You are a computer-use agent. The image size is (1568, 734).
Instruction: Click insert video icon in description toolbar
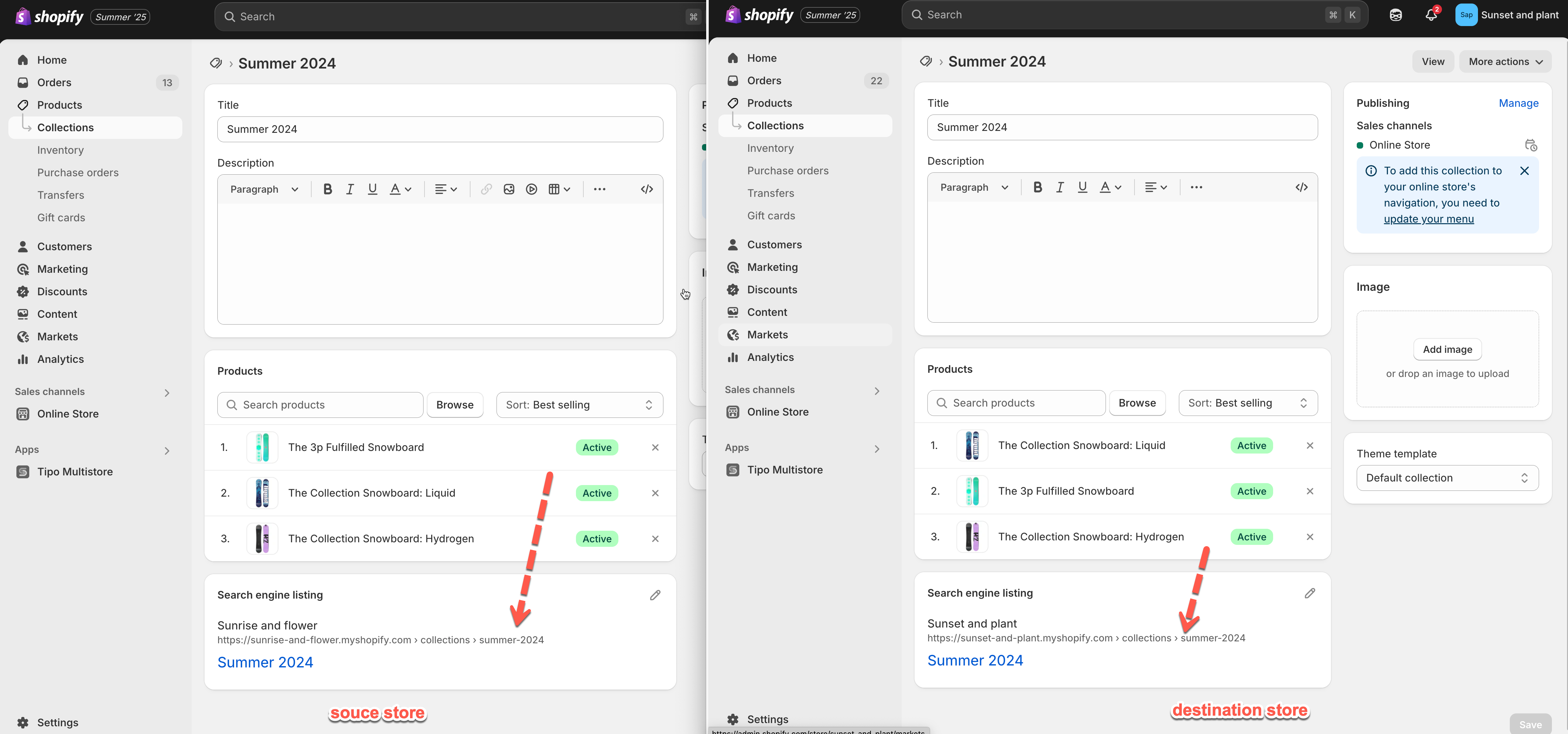pyautogui.click(x=531, y=189)
